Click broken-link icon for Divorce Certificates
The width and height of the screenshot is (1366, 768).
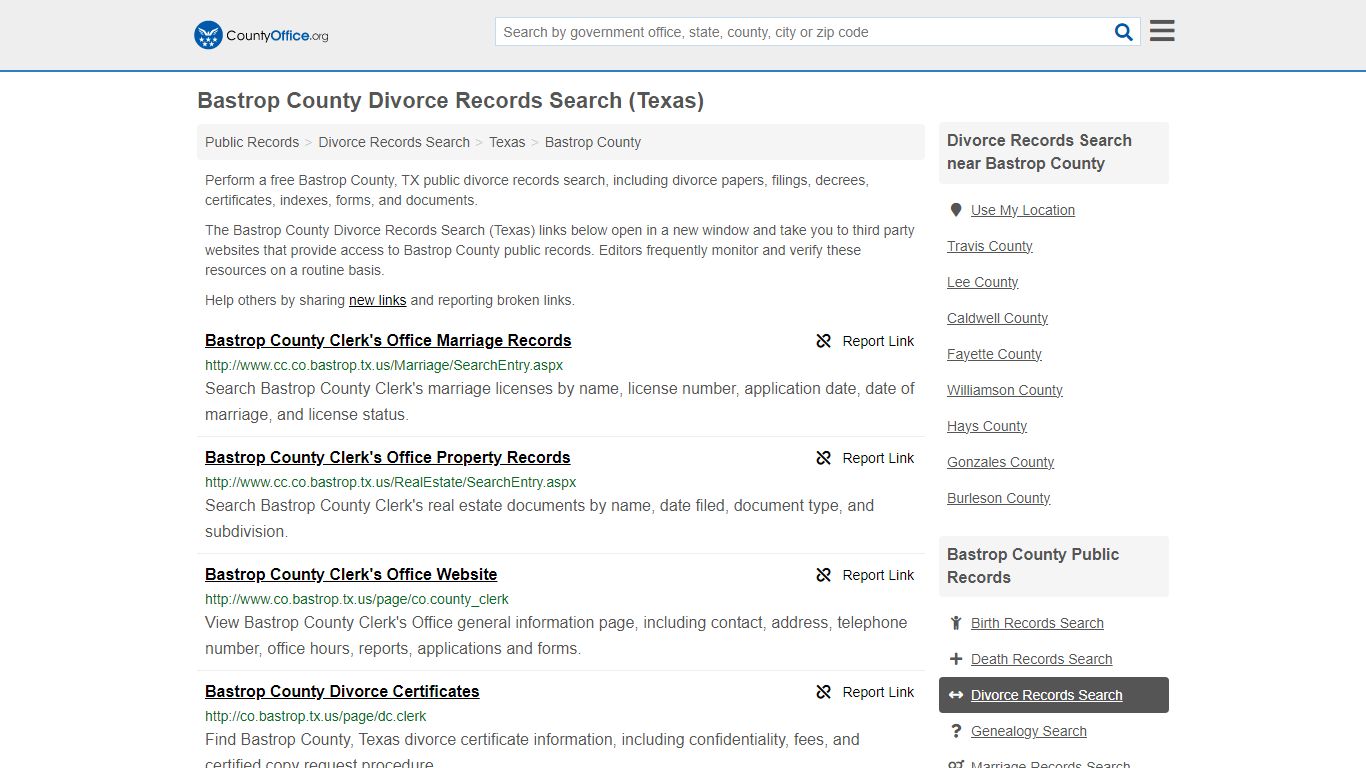pos(824,692)
